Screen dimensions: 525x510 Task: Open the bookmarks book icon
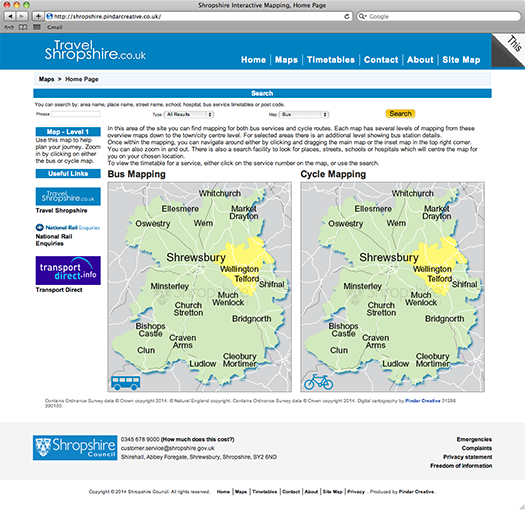(x=23, y=27)
